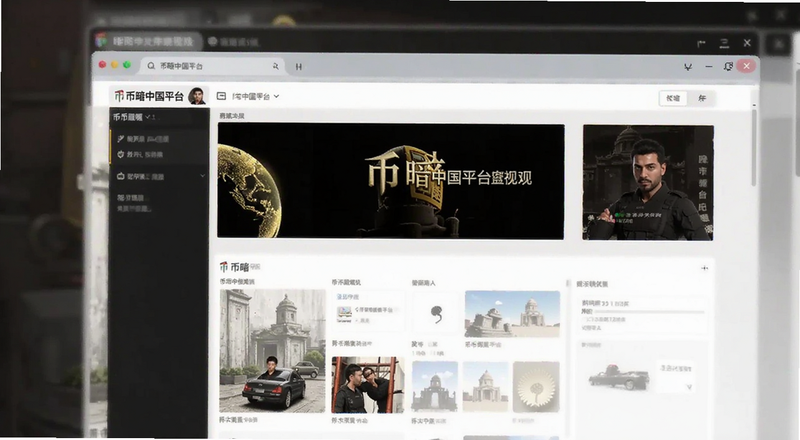The height and width of the screenshot is (440, 800).
Task: Click the down-arrow icon in the front window's title bar
Action: [x=688, y=66]
